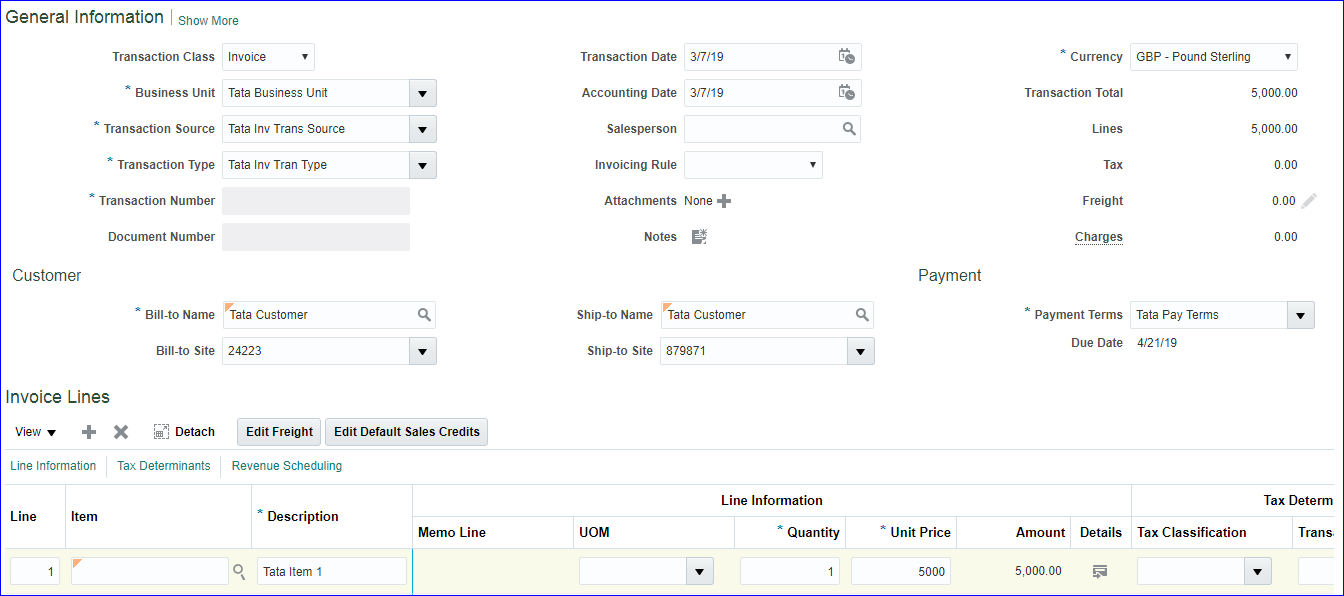Open the Accounting Date calendar picker
This screenshot has width=1344, height=596.
(846, 93)
